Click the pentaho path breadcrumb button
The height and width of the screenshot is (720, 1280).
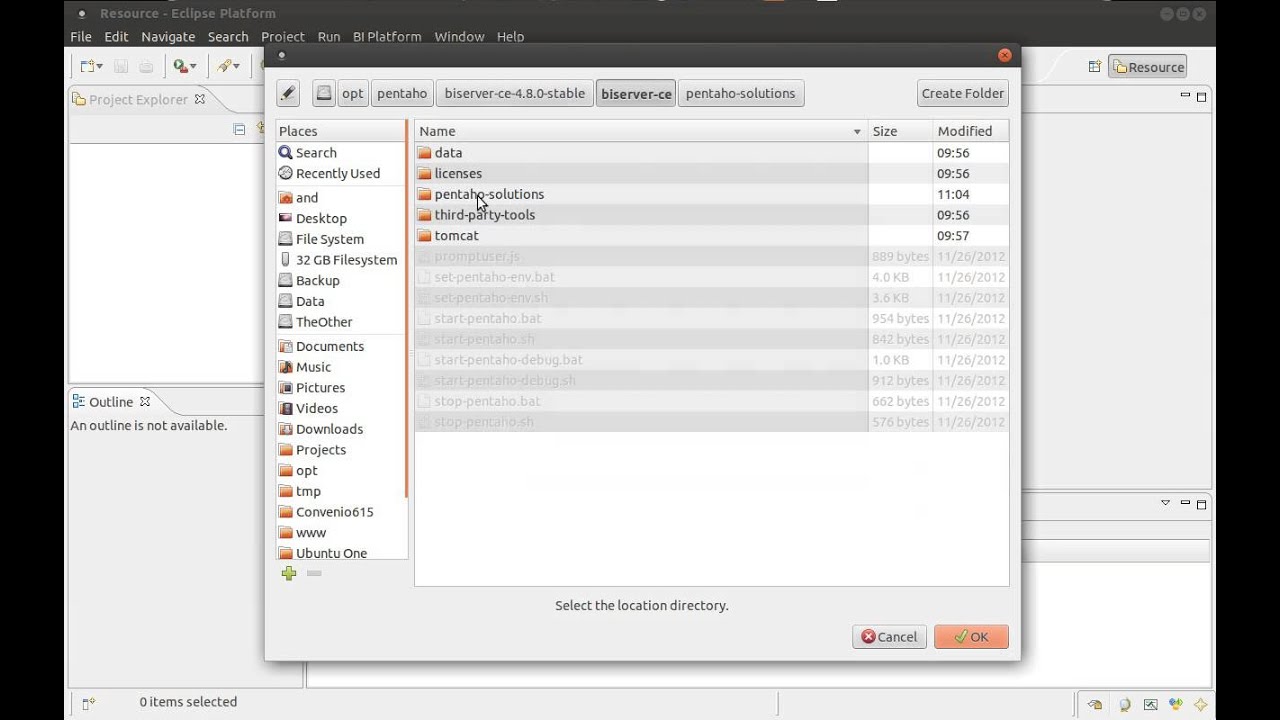402,93
